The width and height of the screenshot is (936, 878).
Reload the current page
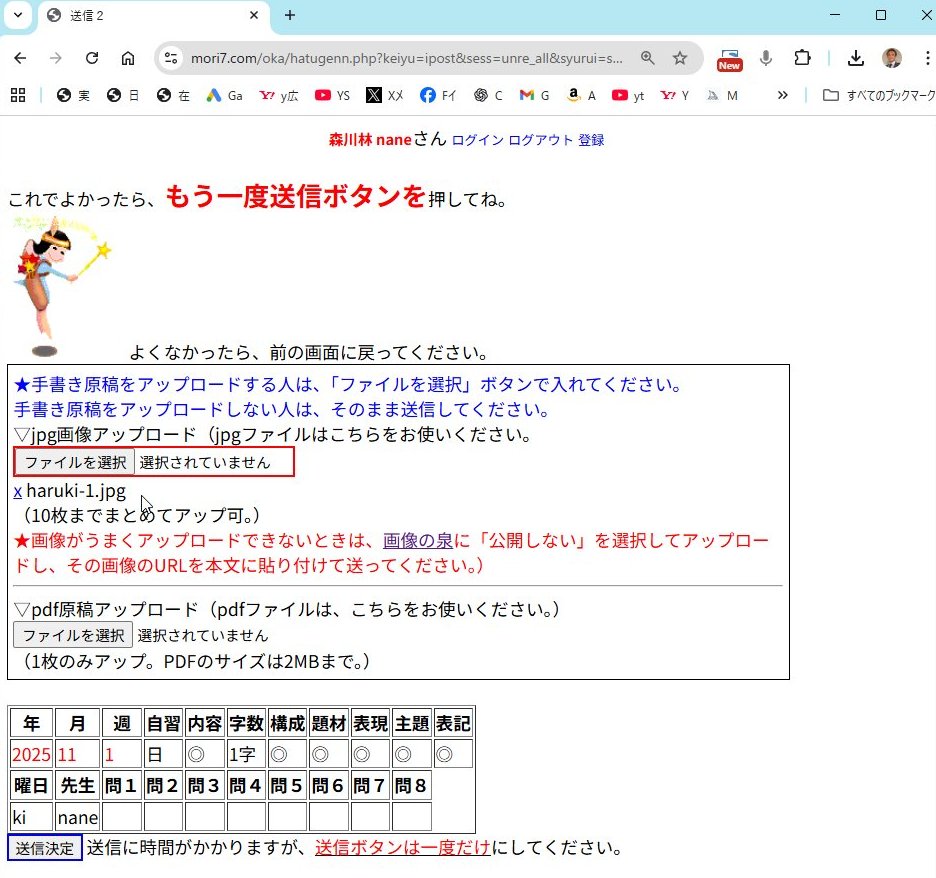(x=92, y=58)
